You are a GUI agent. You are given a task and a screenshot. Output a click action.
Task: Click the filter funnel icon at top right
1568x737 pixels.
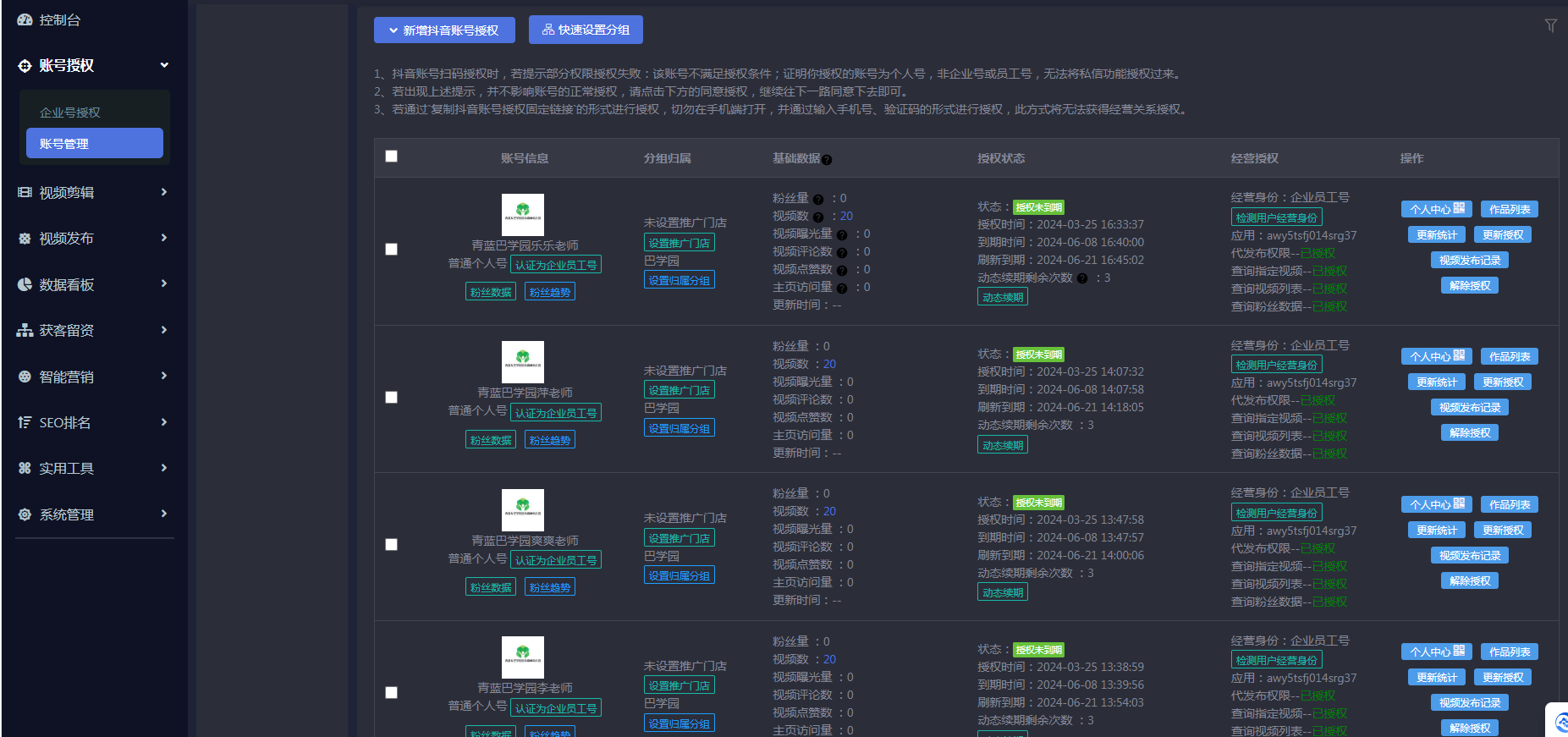click(1550, 25)
